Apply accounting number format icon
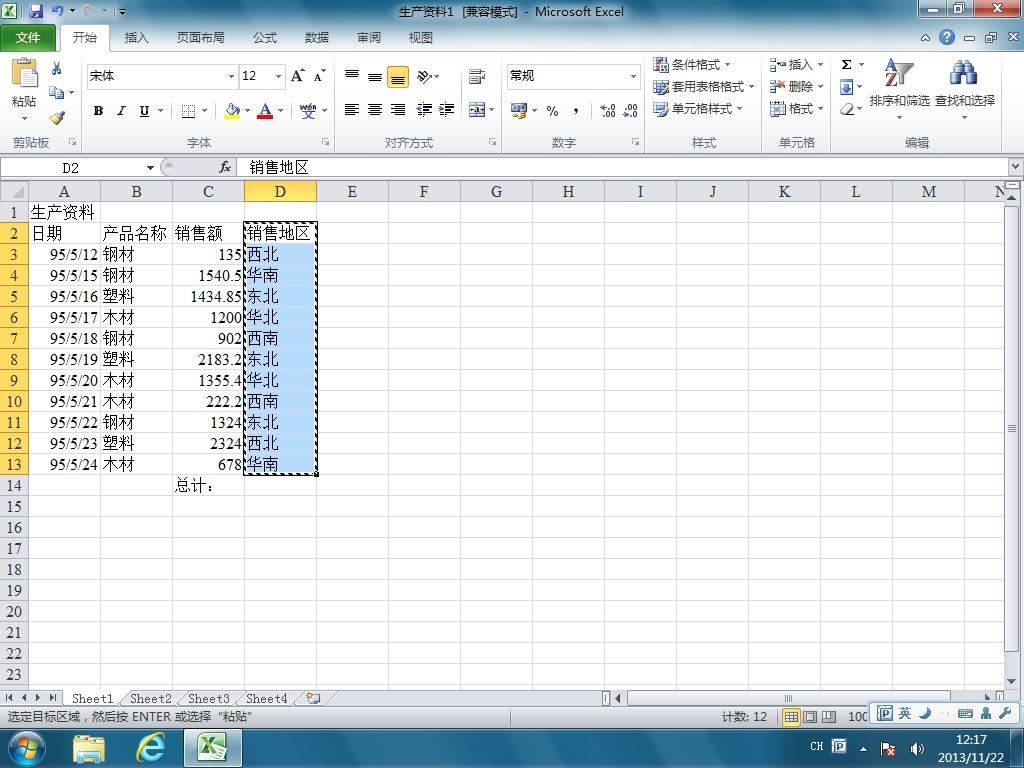The height and width of the screenshot is (768, 1024). pyautogui.click(x=519, y=110)
